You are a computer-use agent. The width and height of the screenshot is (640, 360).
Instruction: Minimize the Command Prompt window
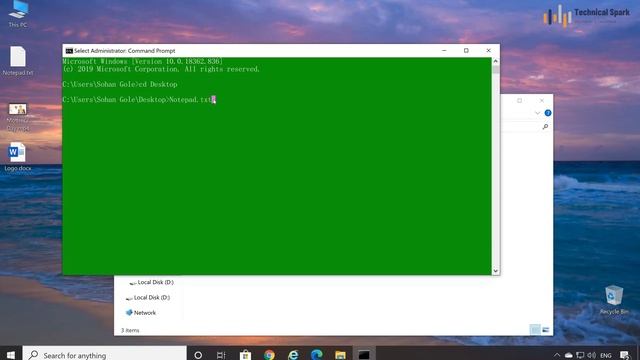coord(444,51)
